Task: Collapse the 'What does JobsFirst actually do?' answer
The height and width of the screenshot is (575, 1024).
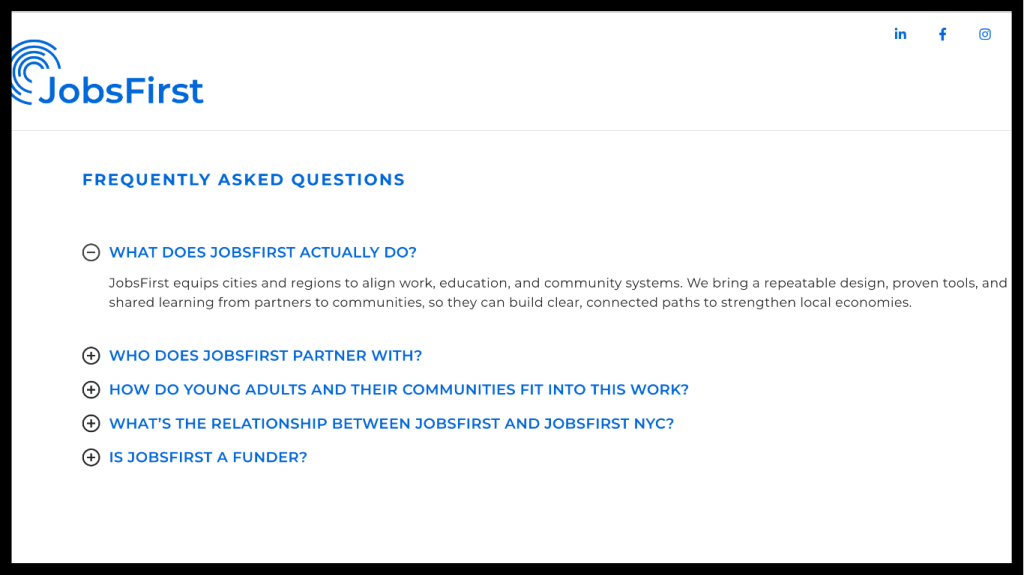Action: coord(262,253)
